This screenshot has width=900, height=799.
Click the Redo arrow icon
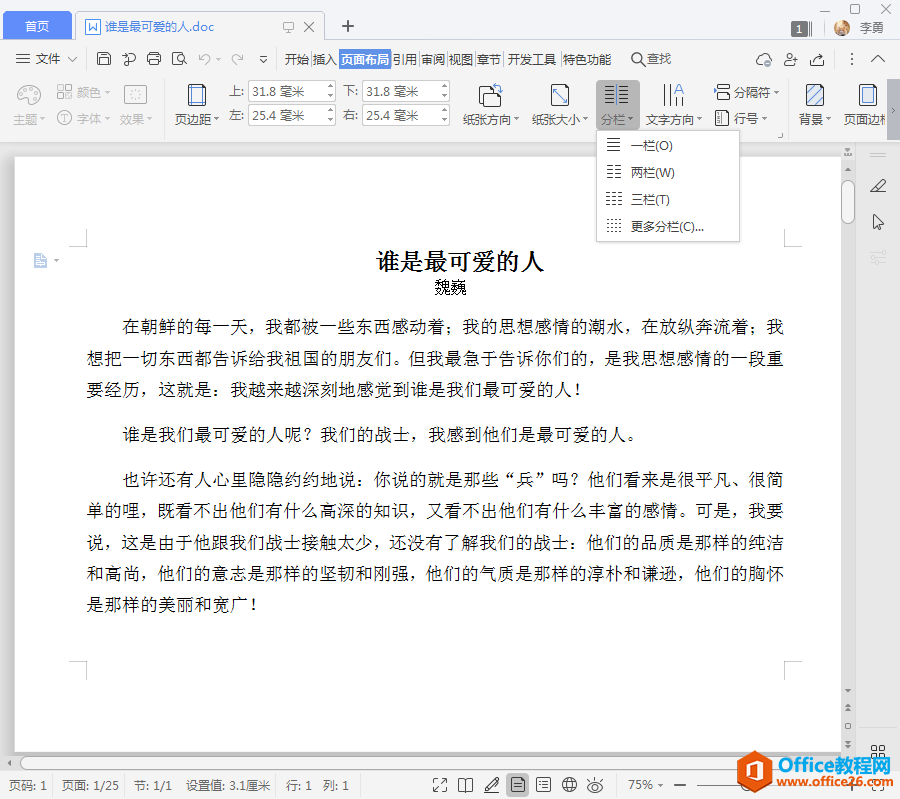pos(237,59)
